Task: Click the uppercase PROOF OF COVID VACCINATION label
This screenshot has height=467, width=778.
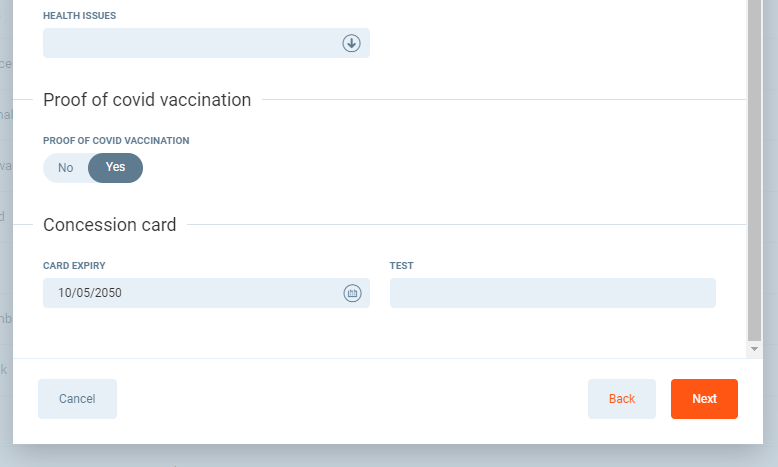Action: (x=116, y=141)
